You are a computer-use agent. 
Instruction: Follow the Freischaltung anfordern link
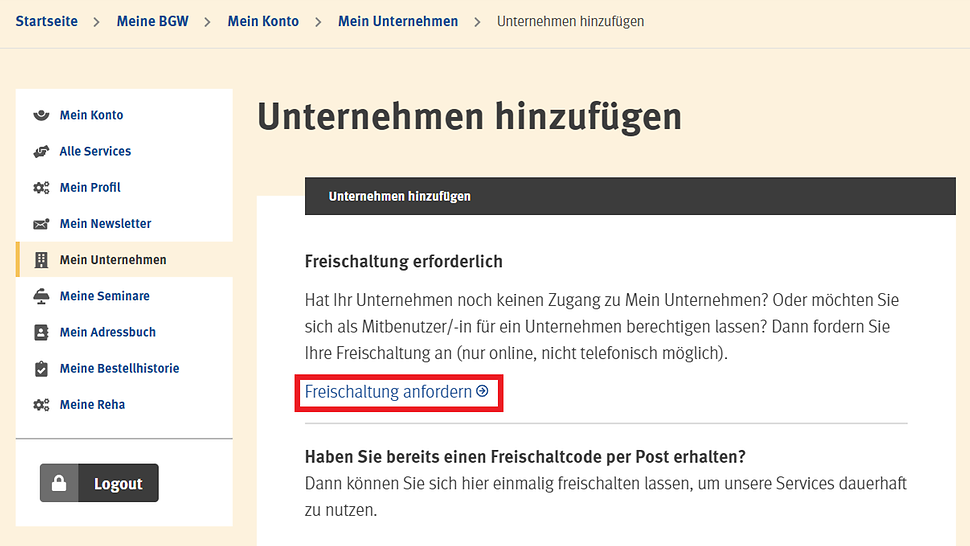[x=397, y=391]
